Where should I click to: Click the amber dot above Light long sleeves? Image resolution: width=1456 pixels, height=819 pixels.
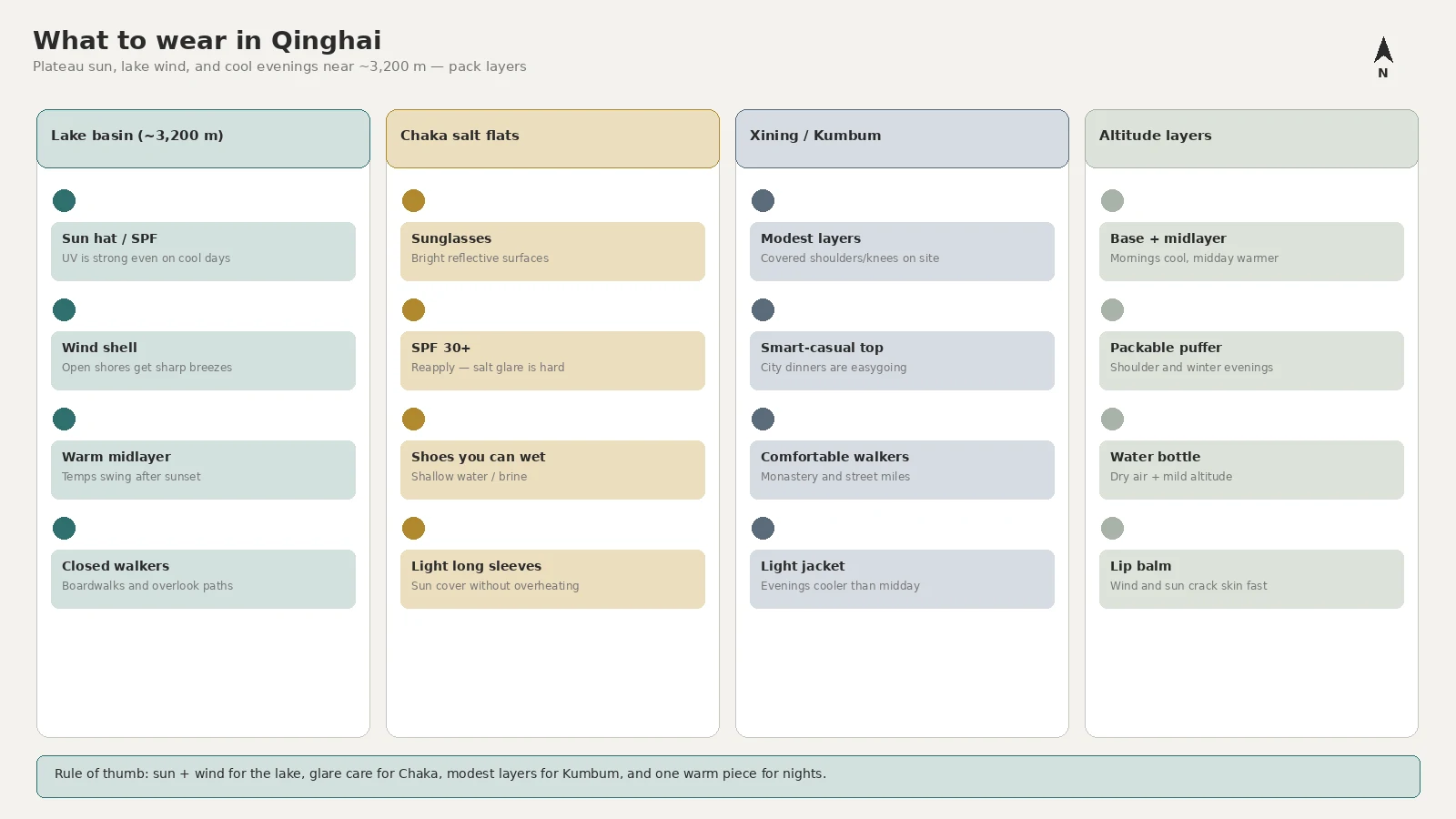[x=413, y=528]
